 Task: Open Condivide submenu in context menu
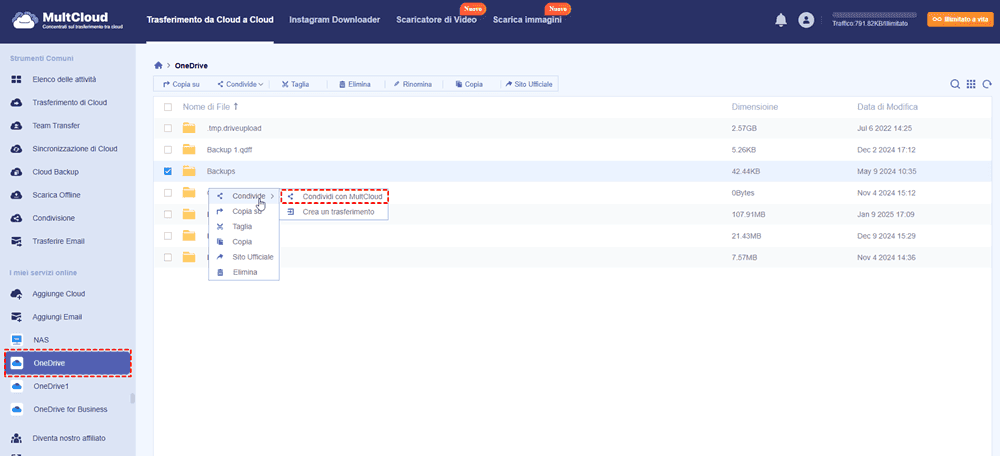244,196
